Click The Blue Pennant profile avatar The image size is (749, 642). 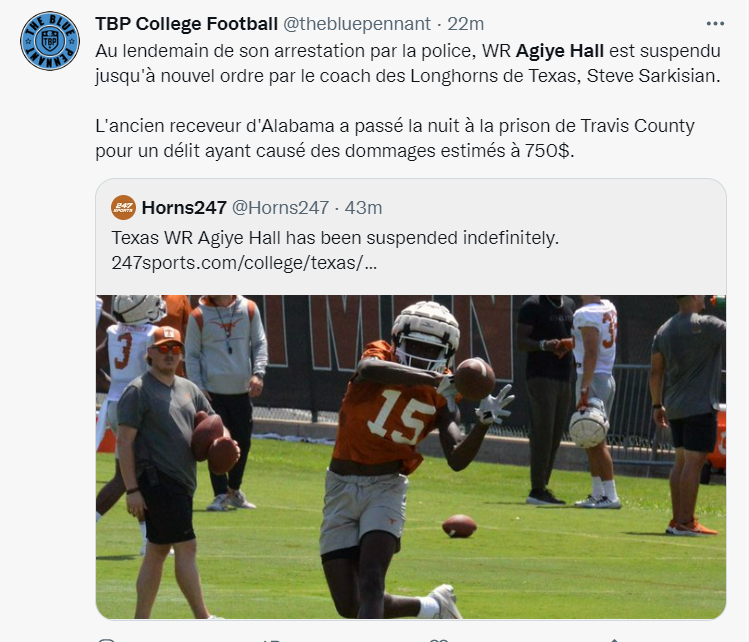point(50,41)
